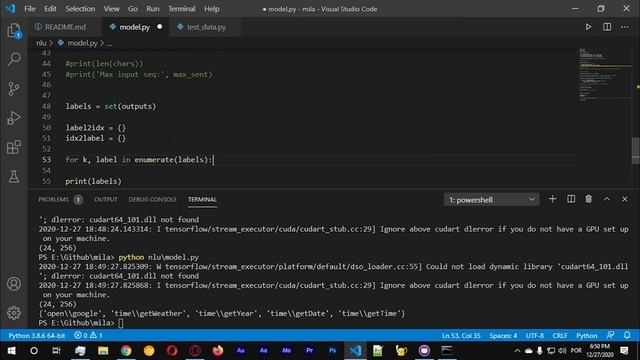The height and width of the screenshot is (360, 640).
Task: Open the Explorer view in activity bar
Action: [14, 31]
